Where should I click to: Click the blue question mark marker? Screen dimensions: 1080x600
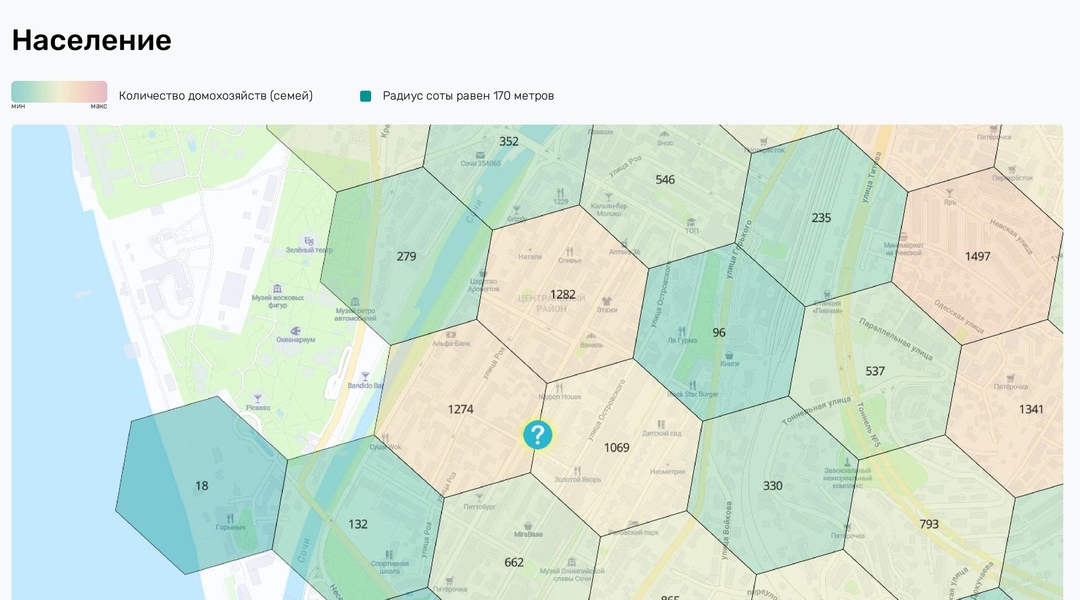(x=537, y=435)
